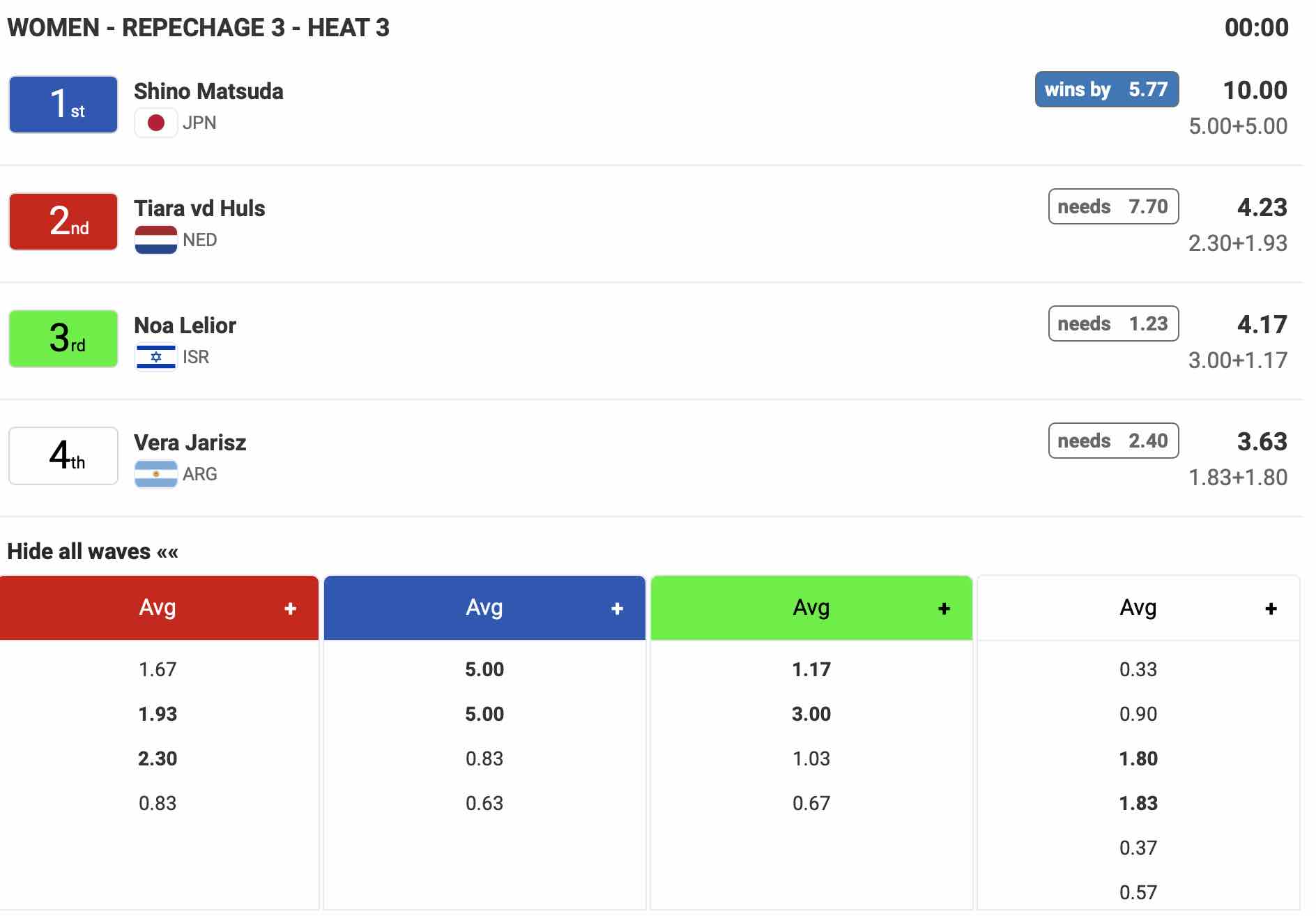Expand the green Avg column plus
1316x916 pixels.
point(944,609)
